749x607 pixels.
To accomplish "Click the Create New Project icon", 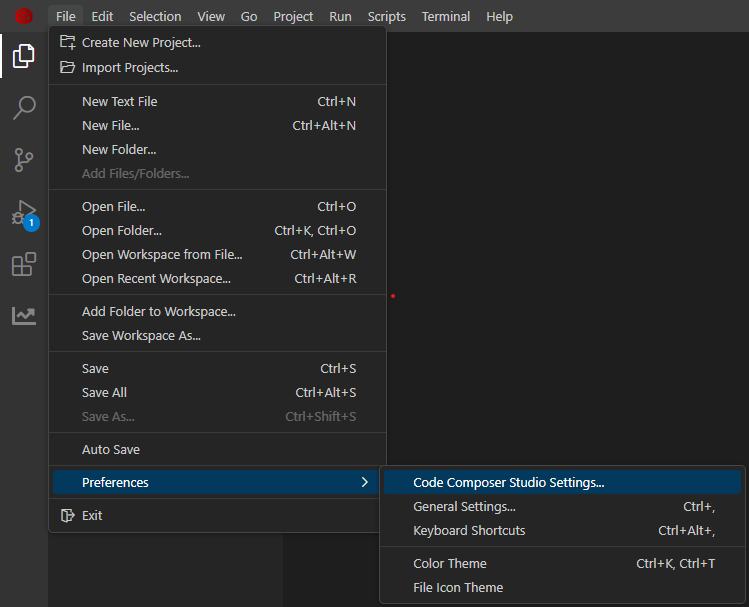I will point(67,43).
